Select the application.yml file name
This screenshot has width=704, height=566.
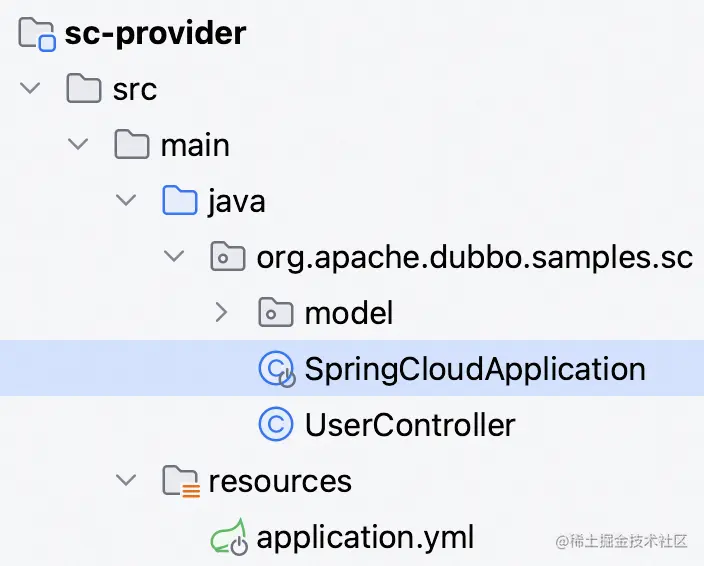tap(365, 537)
